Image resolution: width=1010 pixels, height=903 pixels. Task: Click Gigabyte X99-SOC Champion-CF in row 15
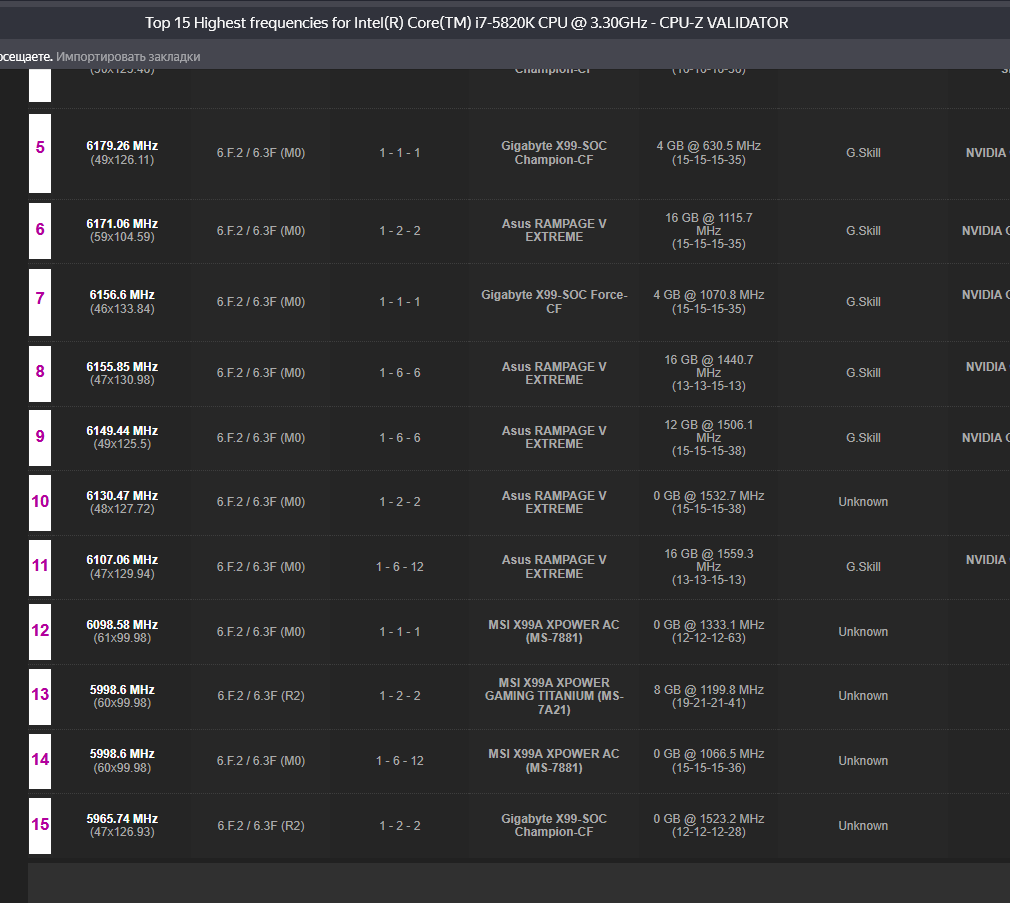(x=554, y=825)
